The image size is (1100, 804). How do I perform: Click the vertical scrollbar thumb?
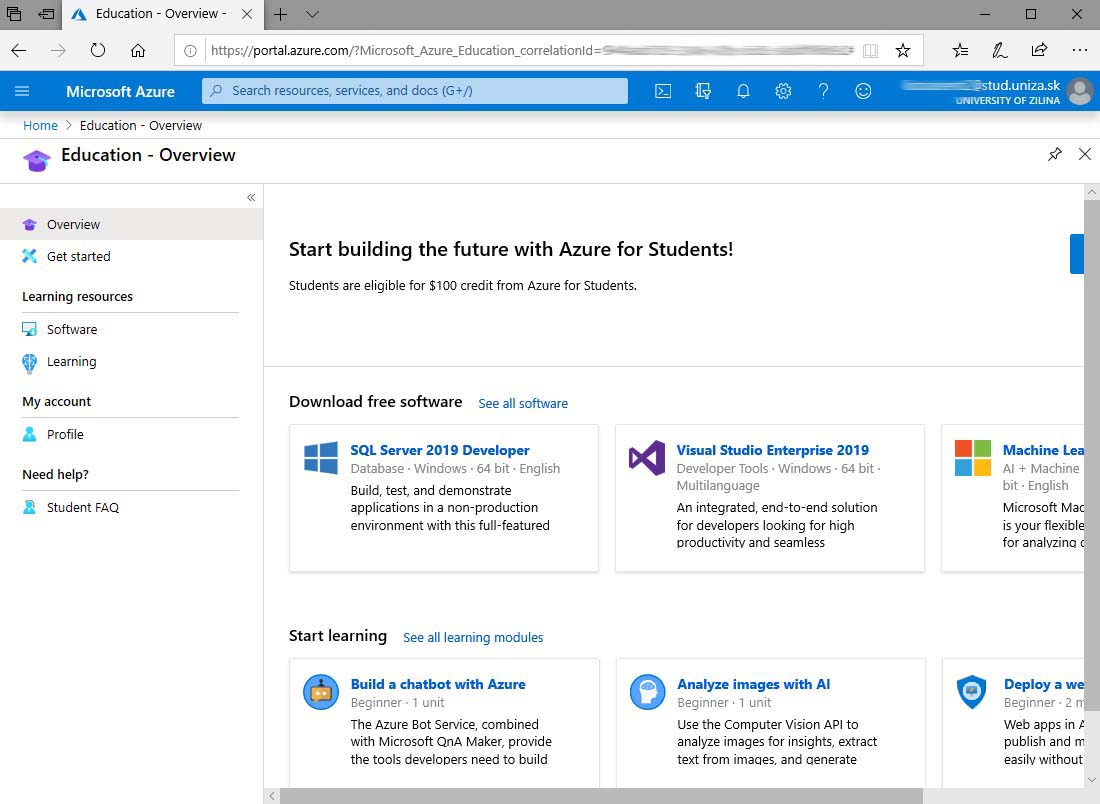point(1092,453)
